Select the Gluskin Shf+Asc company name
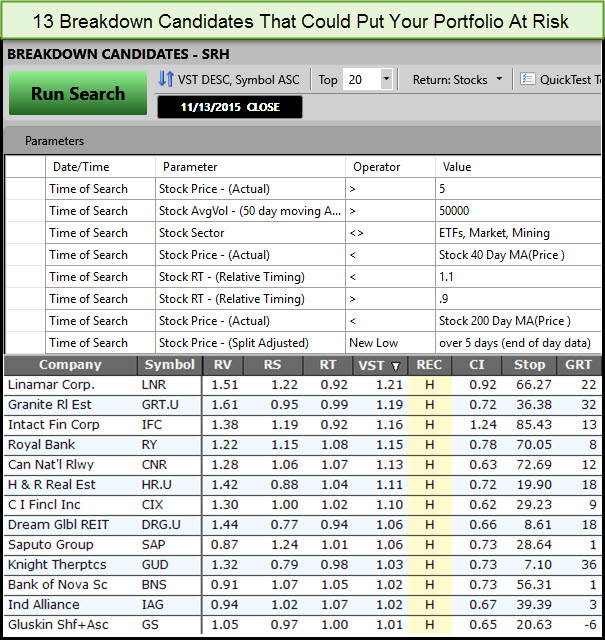Image resolution: width=605 pixels, height=640 pixels. pyautogui.click(x=58, y=625)
